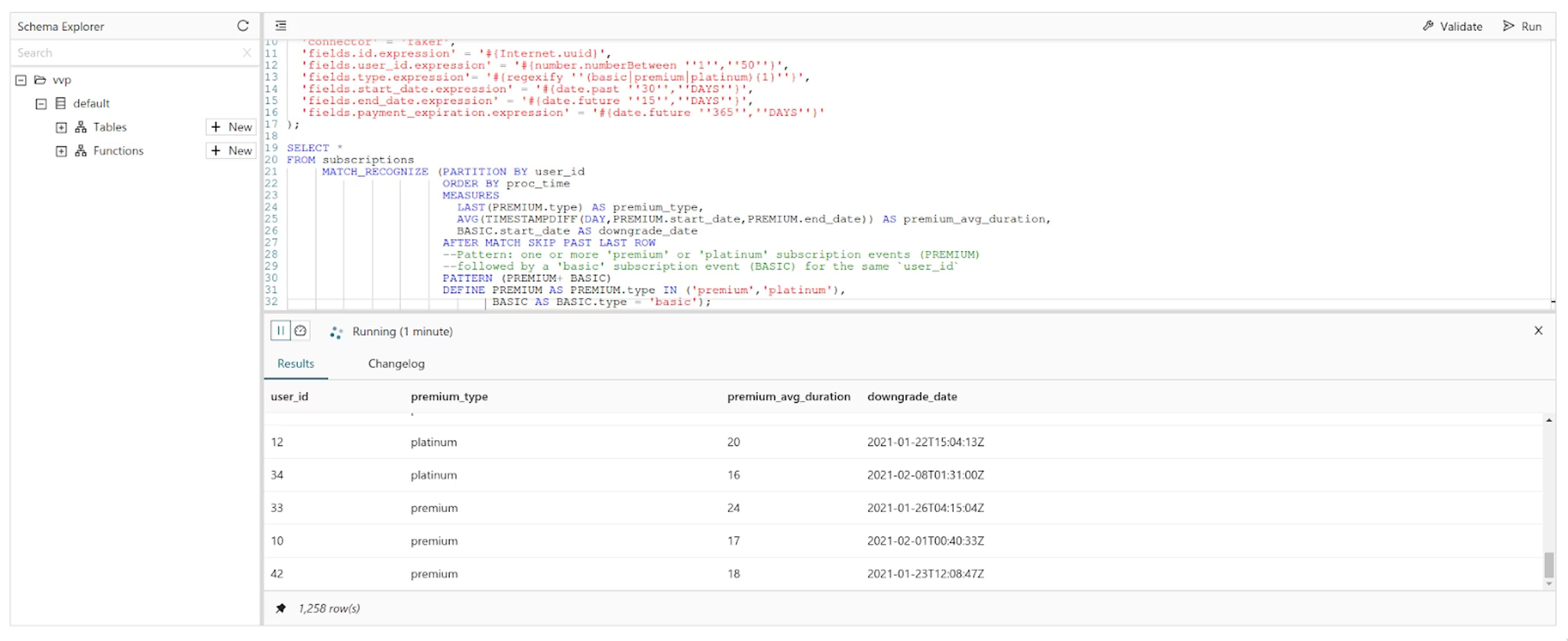Screen dimensions: 1568x641
Task: Expand the Functions tree node
Action: pyautogui.click(x=61, y=151)
